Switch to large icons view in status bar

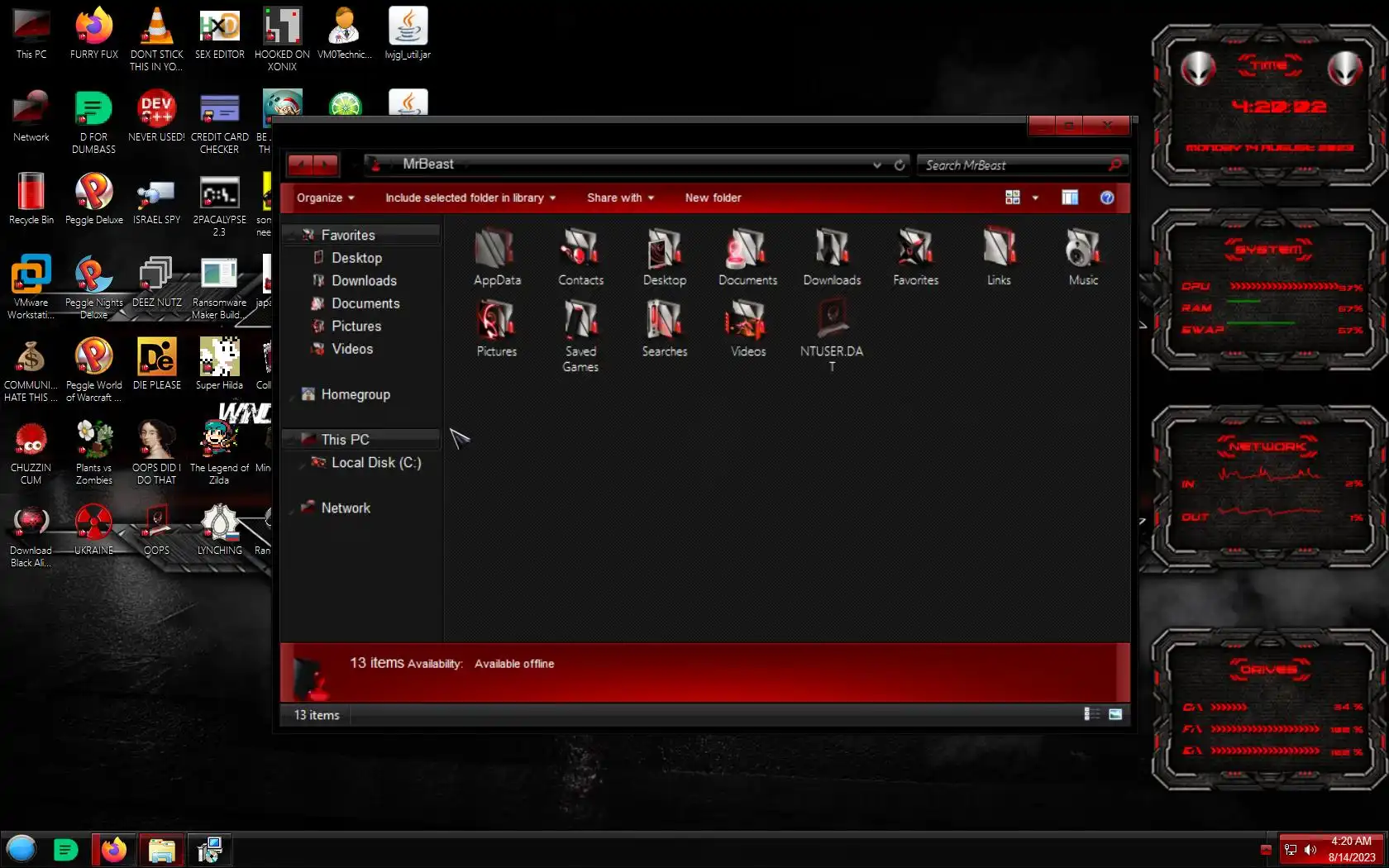pos(1115,714)
